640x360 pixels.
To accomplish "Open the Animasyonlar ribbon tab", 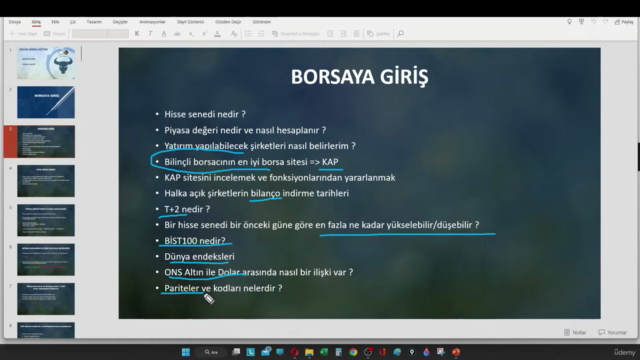I will click(x=152, y=22).
